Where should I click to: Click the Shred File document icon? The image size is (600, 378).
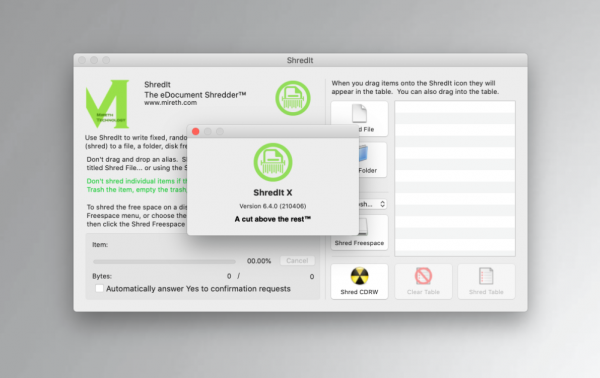click(359, 113)
